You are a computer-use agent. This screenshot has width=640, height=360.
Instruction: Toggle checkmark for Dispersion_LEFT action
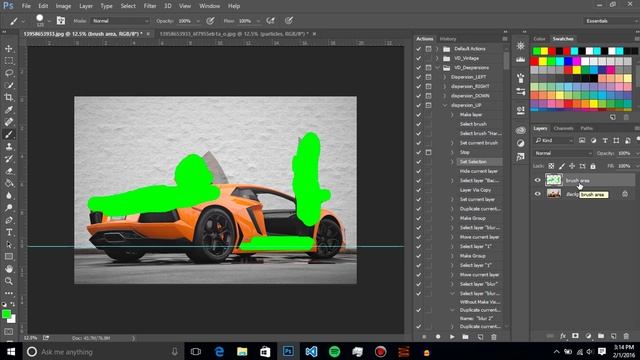[x=418, y=77]
